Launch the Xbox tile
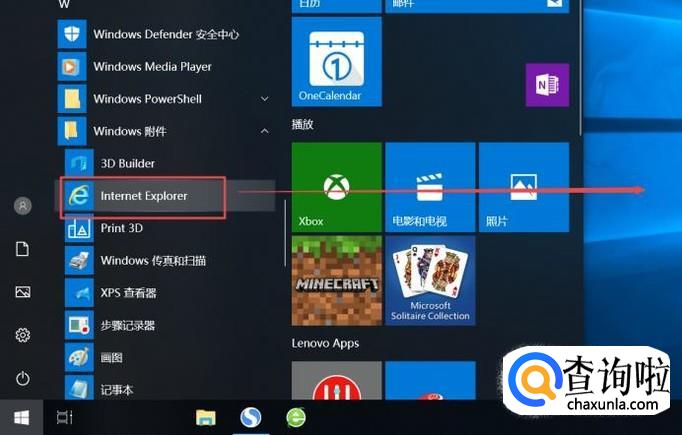This screenshot has height=435, width=682. click(337, 187)
